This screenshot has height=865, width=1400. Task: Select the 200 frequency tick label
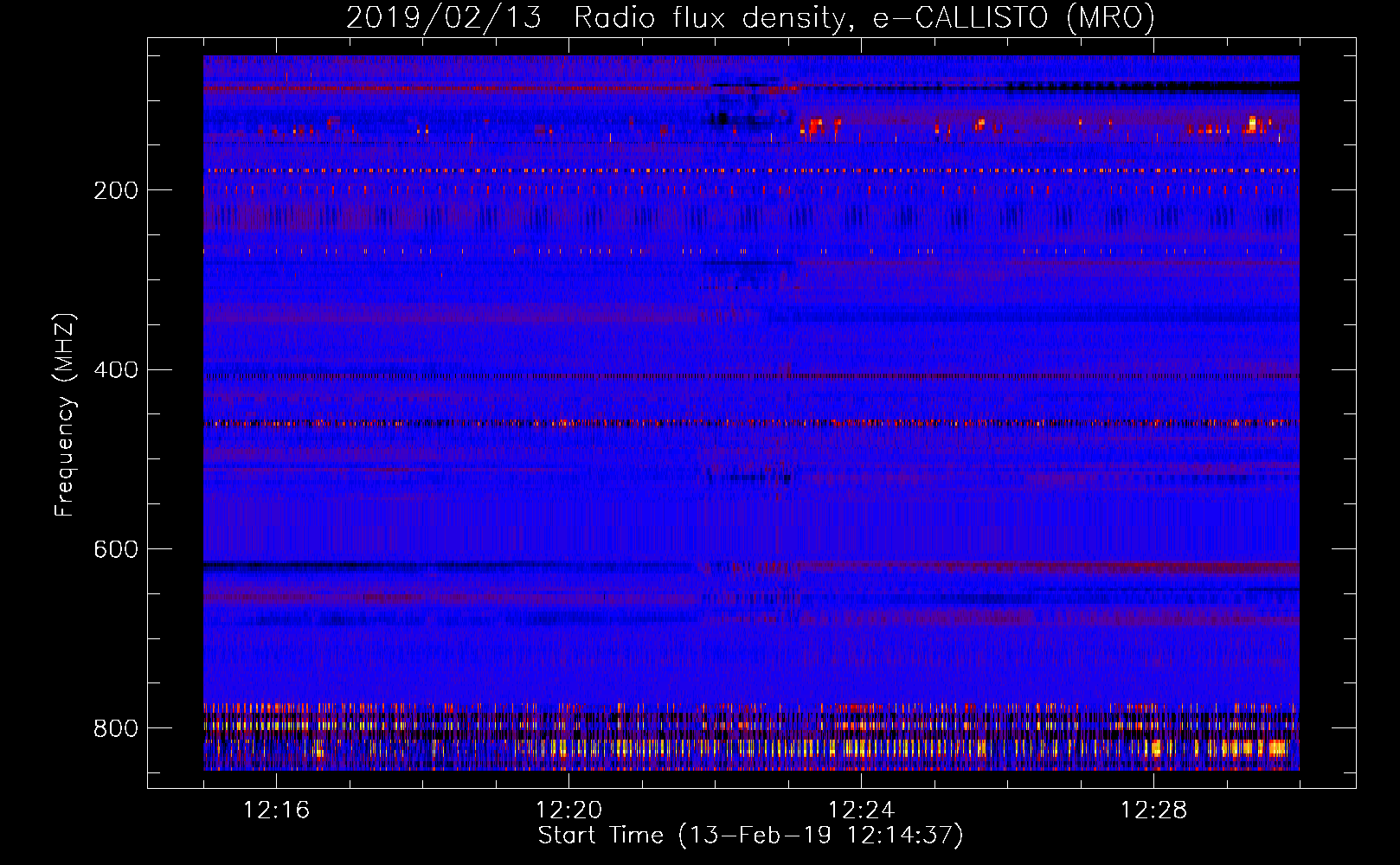[116, 190]
